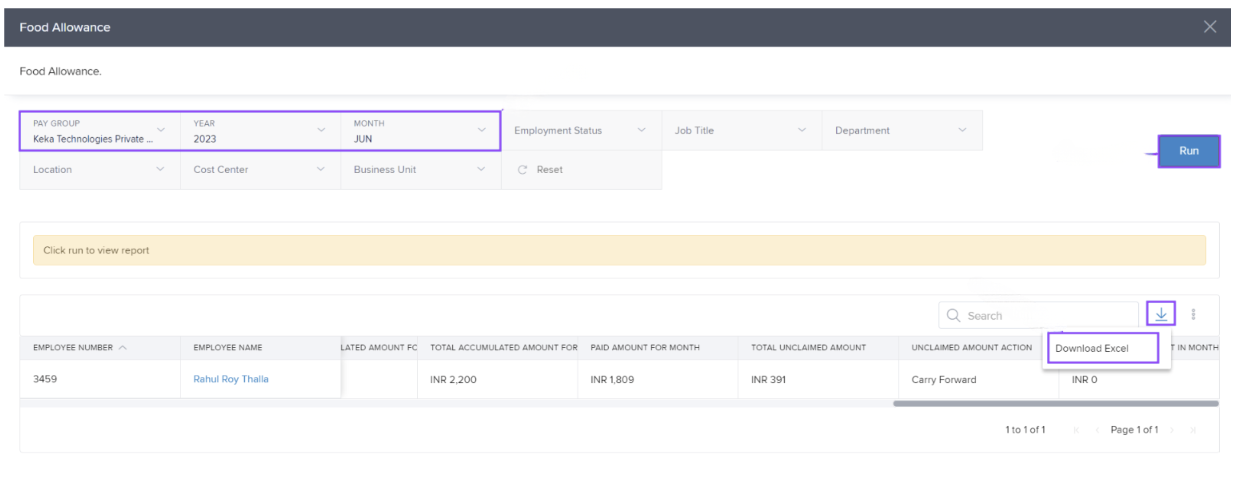Click the horizontal table scrollbar
1242x489 pixels.
point(1055,404)
